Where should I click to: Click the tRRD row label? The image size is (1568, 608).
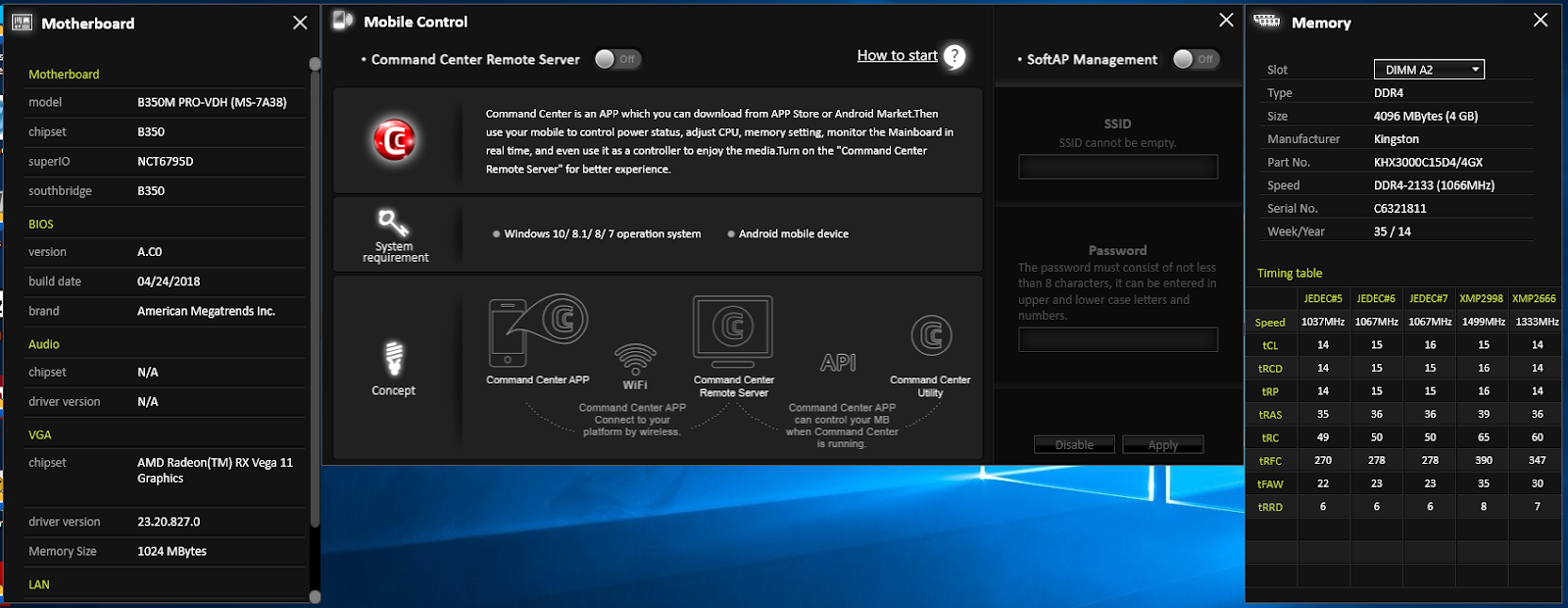[x=1270, y=507]
